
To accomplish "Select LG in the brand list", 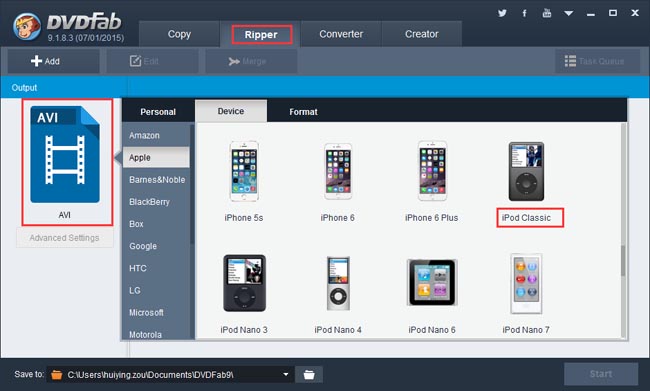I will pyautogui.click(x=156, y=290).
